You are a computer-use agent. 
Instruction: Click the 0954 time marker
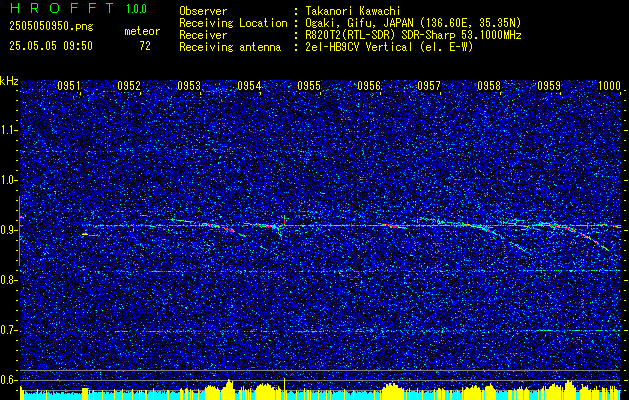(249, 86)
